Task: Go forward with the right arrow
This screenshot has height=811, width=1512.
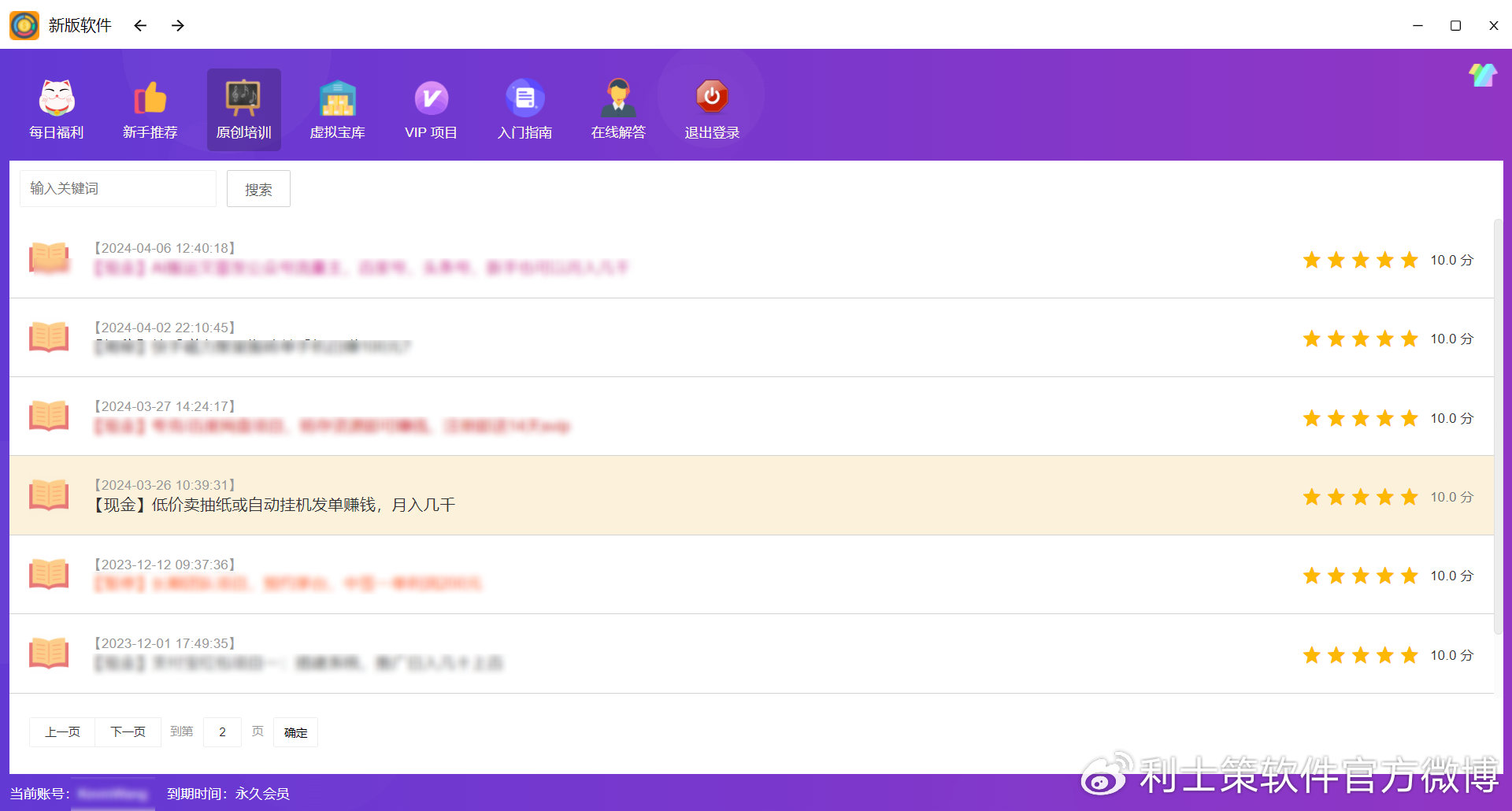Action: point(178,26)
